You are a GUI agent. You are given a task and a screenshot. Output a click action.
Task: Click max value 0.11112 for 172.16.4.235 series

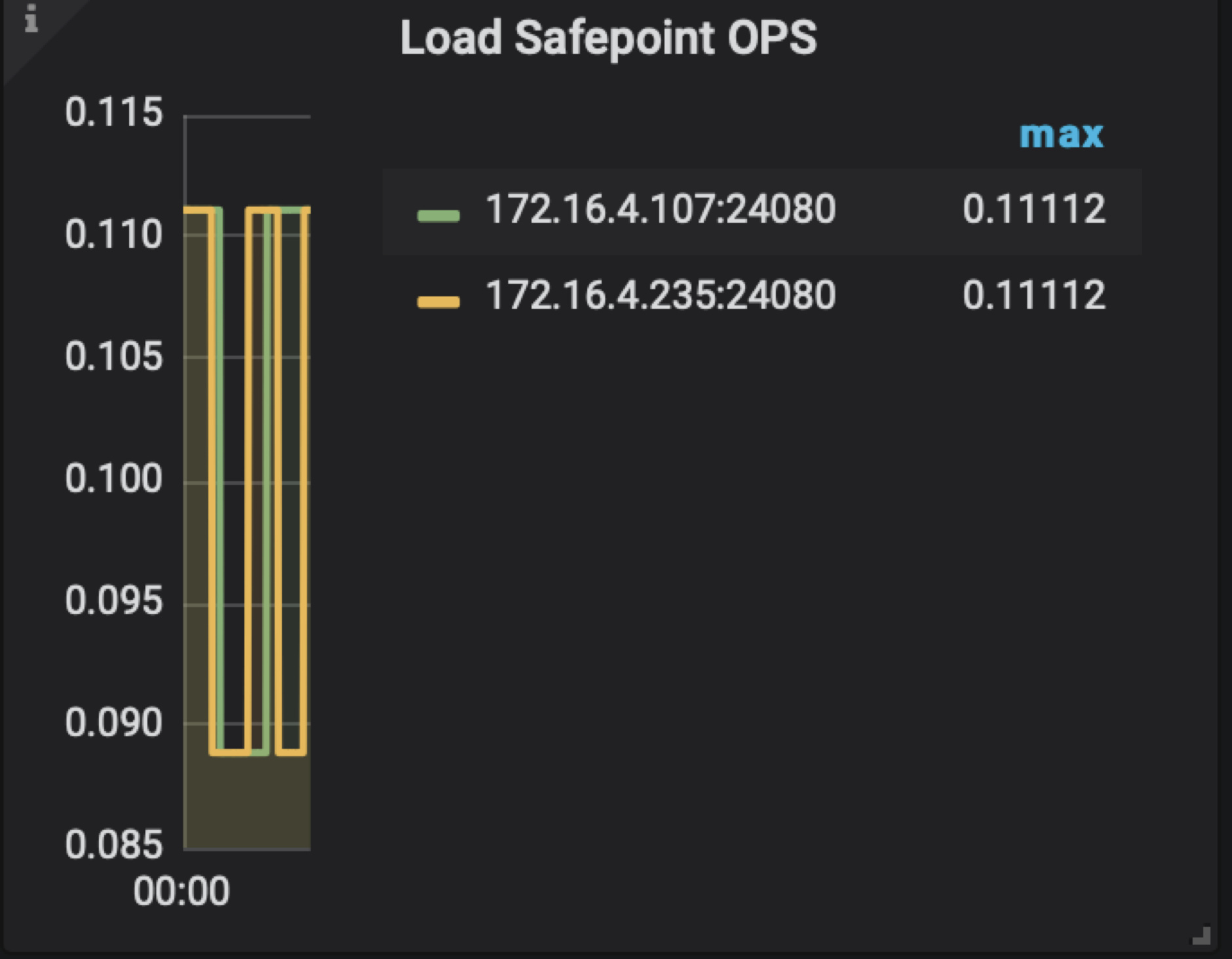click(1033, 295)
